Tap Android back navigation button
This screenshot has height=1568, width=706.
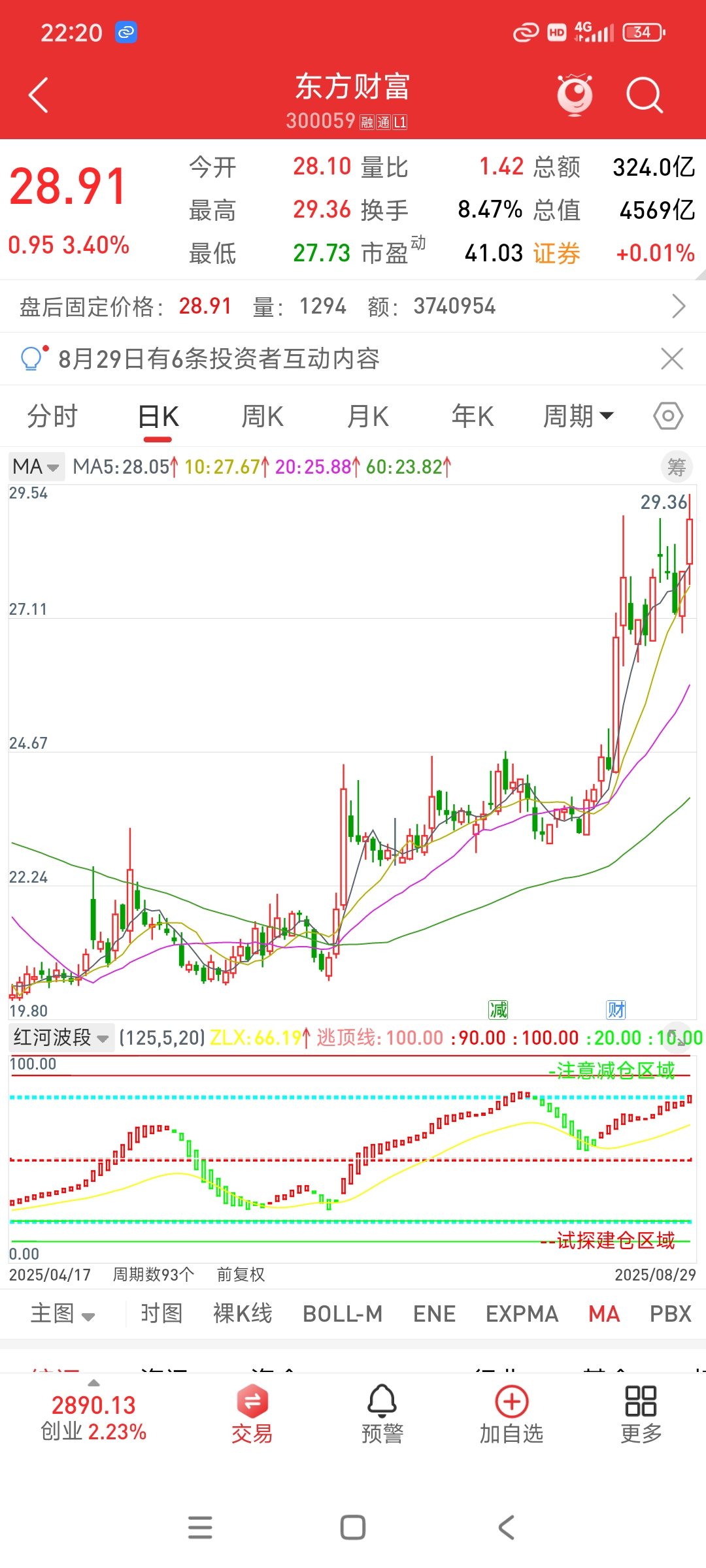pos(506,1527)
